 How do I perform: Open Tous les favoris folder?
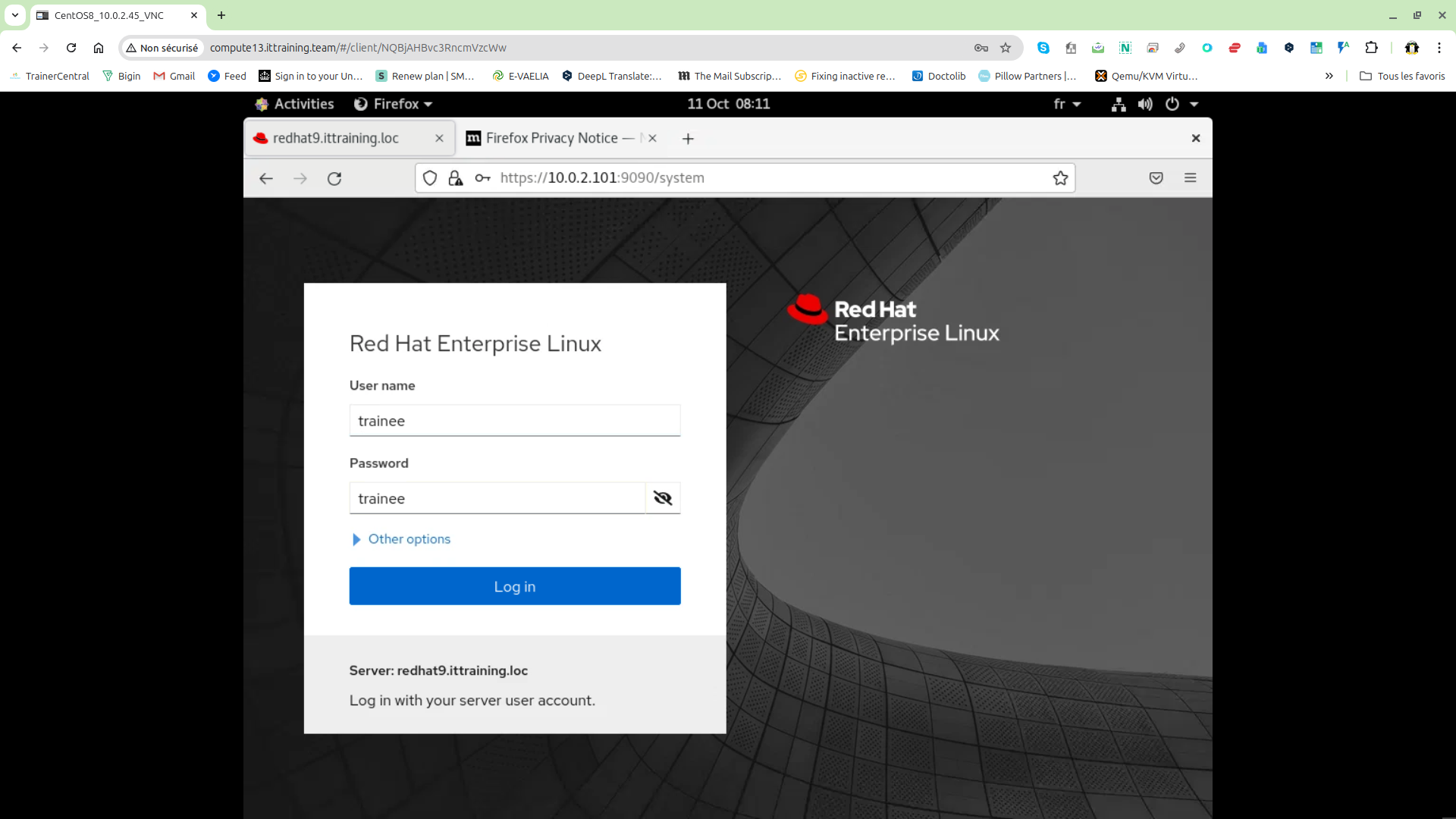point(1402,76)
